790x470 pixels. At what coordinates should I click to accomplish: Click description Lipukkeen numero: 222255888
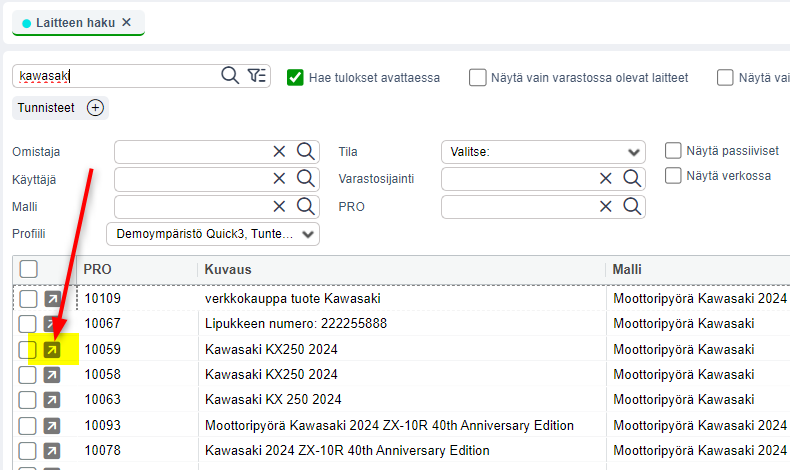coord(296,323)
